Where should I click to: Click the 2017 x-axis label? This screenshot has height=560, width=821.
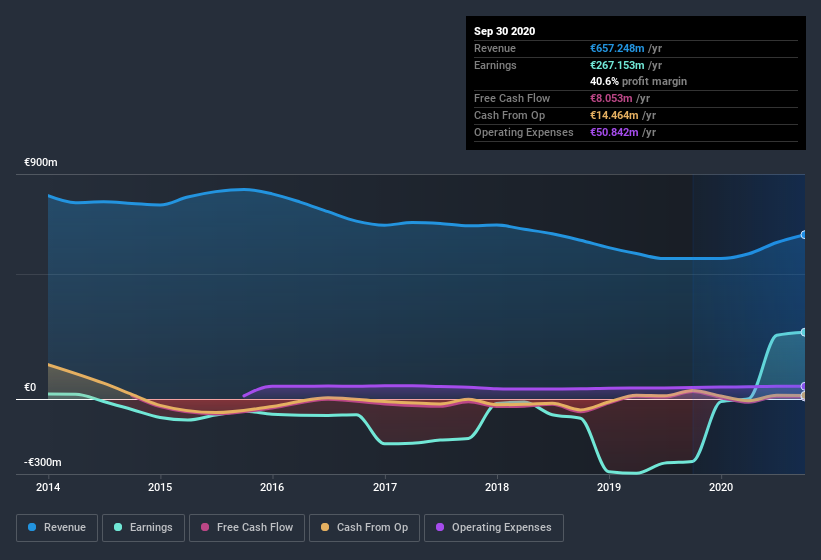[x=385, y=487]
